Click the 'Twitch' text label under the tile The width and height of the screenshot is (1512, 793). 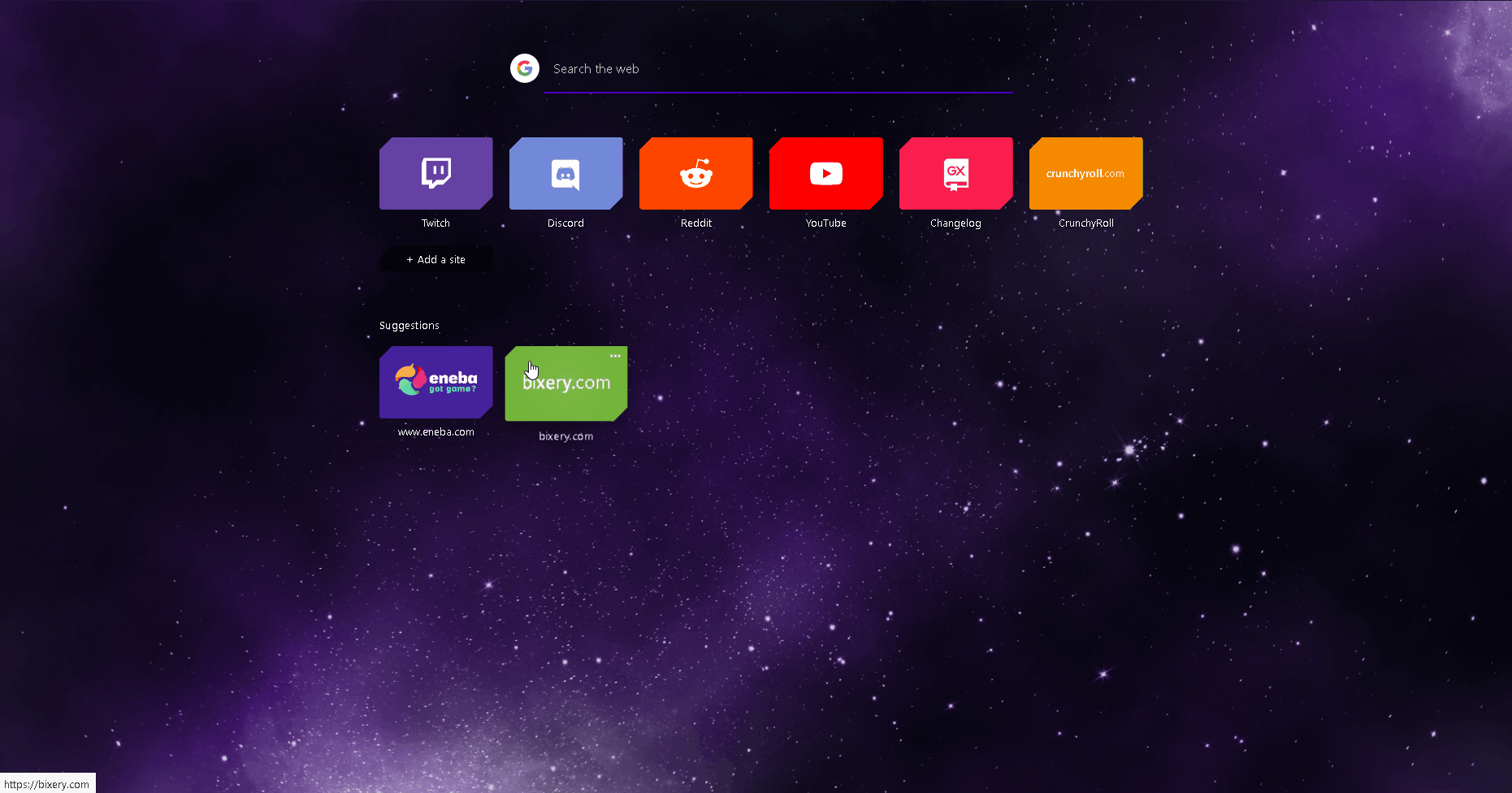[x=435, y=223]
